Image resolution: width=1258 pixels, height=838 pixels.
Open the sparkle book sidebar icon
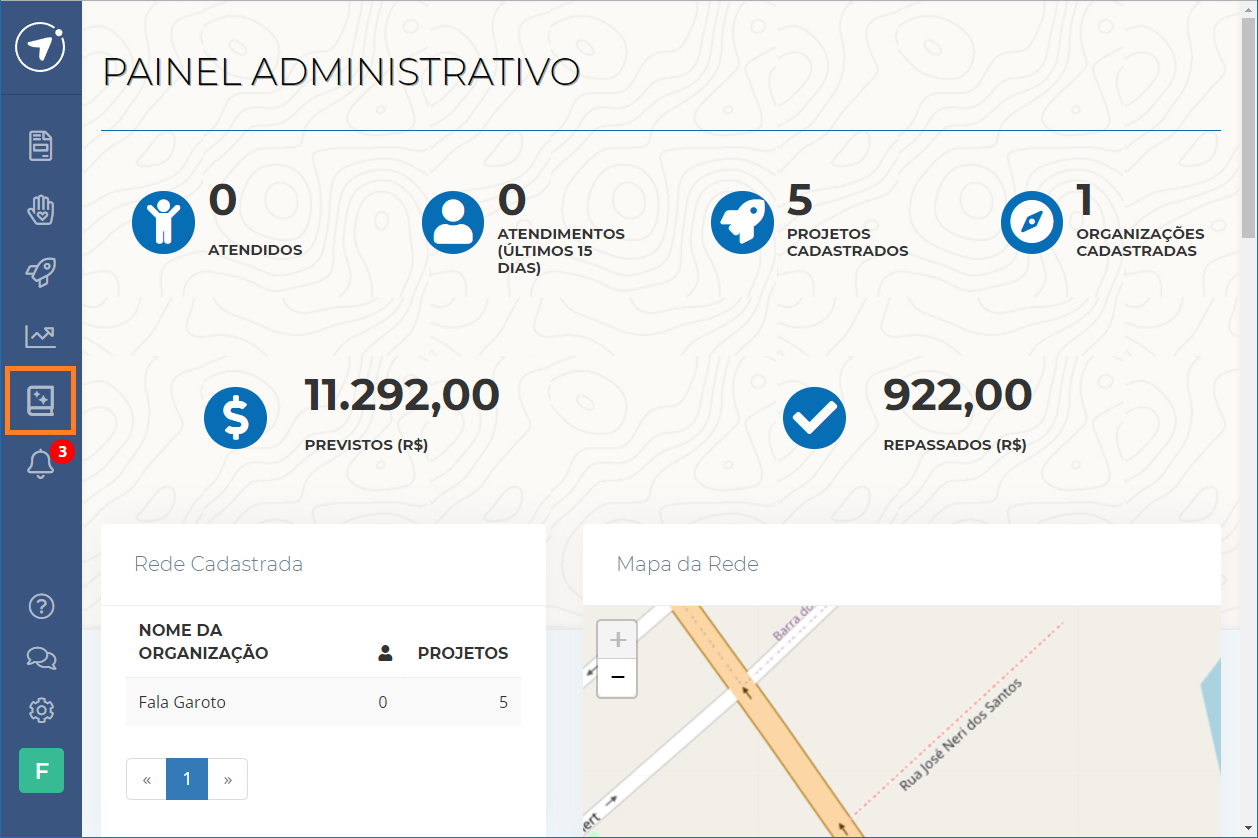41,400
